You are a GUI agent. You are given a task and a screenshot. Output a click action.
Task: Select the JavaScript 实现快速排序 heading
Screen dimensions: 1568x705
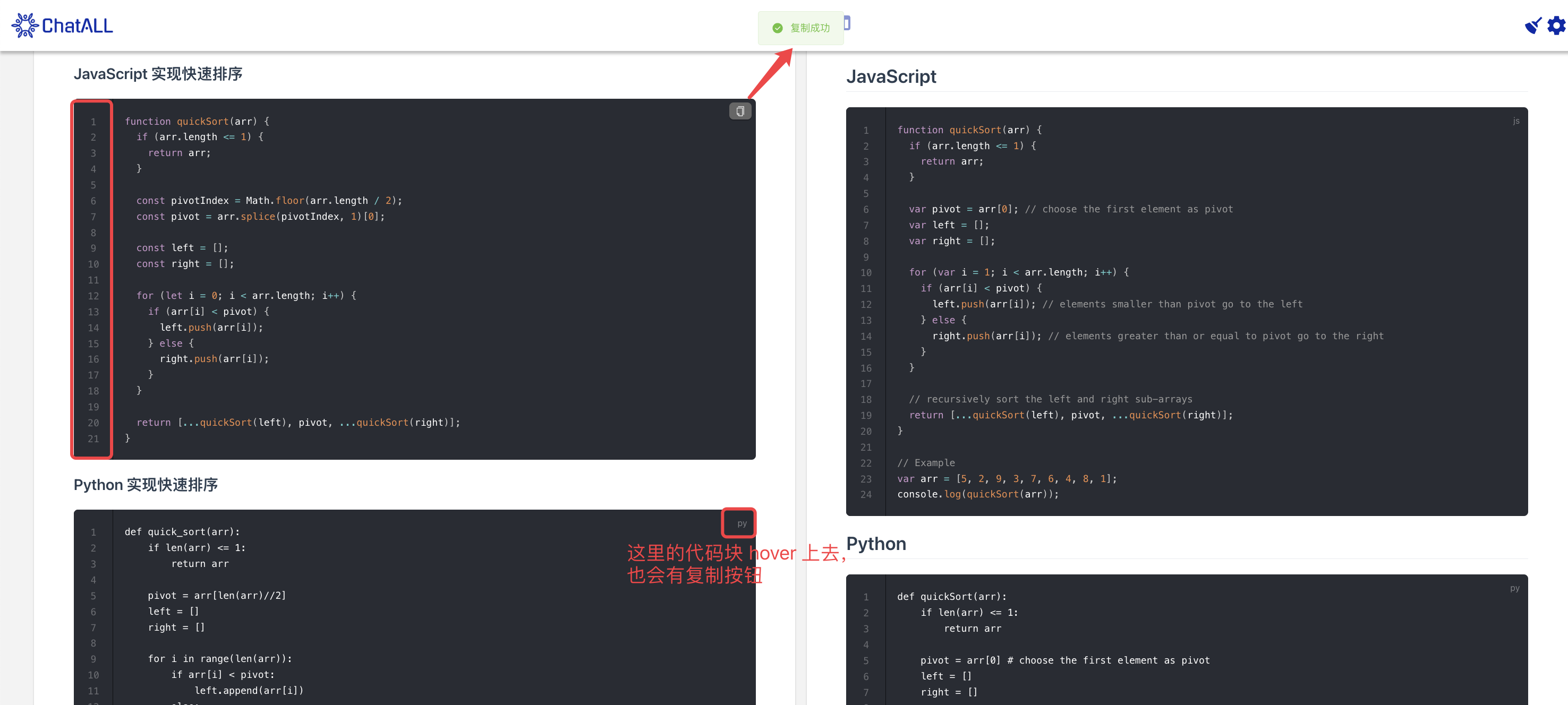158,74
